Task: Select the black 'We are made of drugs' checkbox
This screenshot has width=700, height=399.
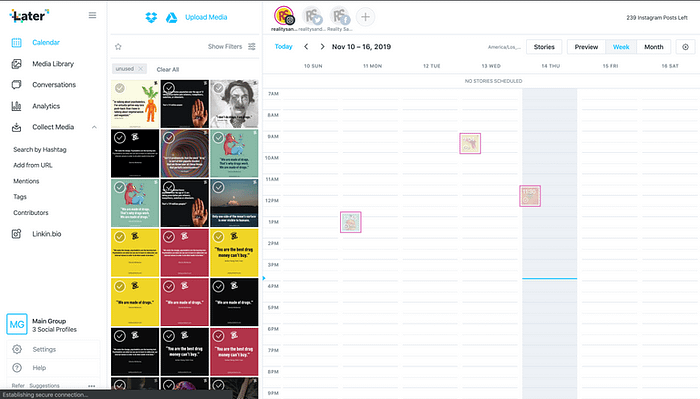Action: coord(218,286)
